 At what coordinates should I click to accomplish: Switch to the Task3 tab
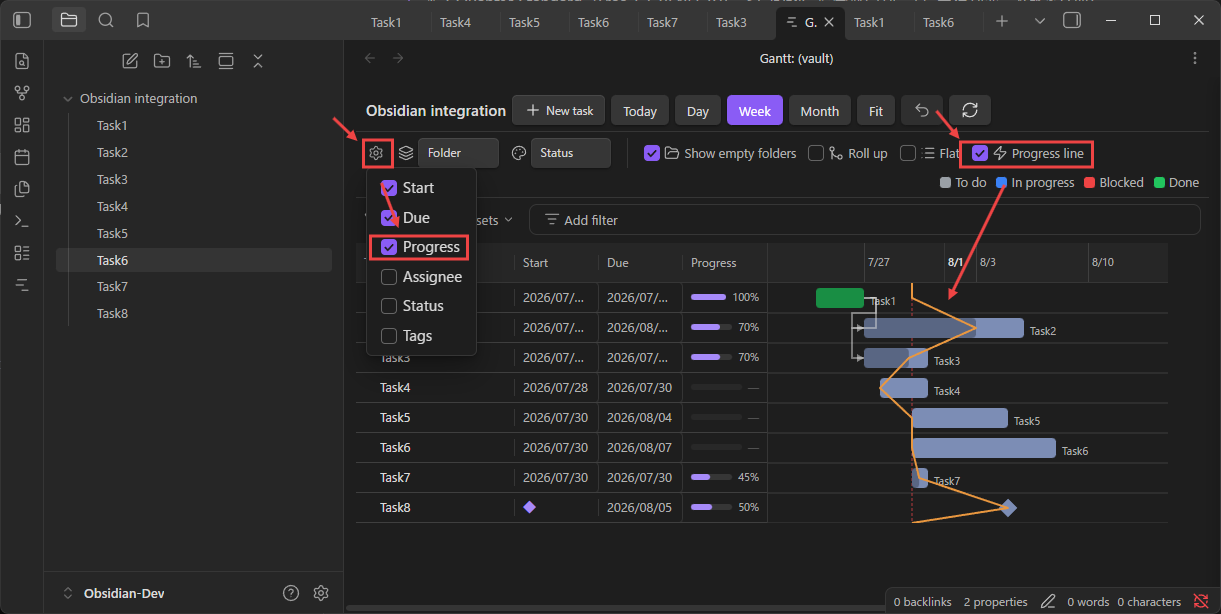point(731,22)
